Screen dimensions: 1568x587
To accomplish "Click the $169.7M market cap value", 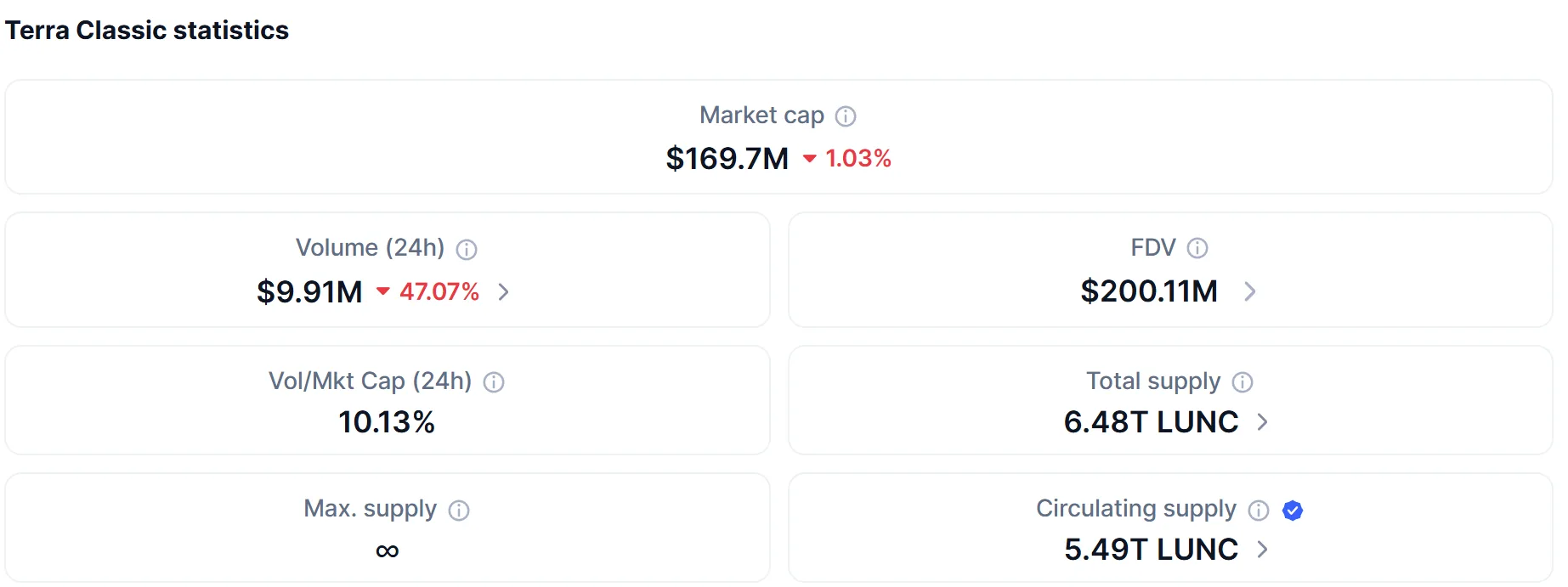I will 727,159.
